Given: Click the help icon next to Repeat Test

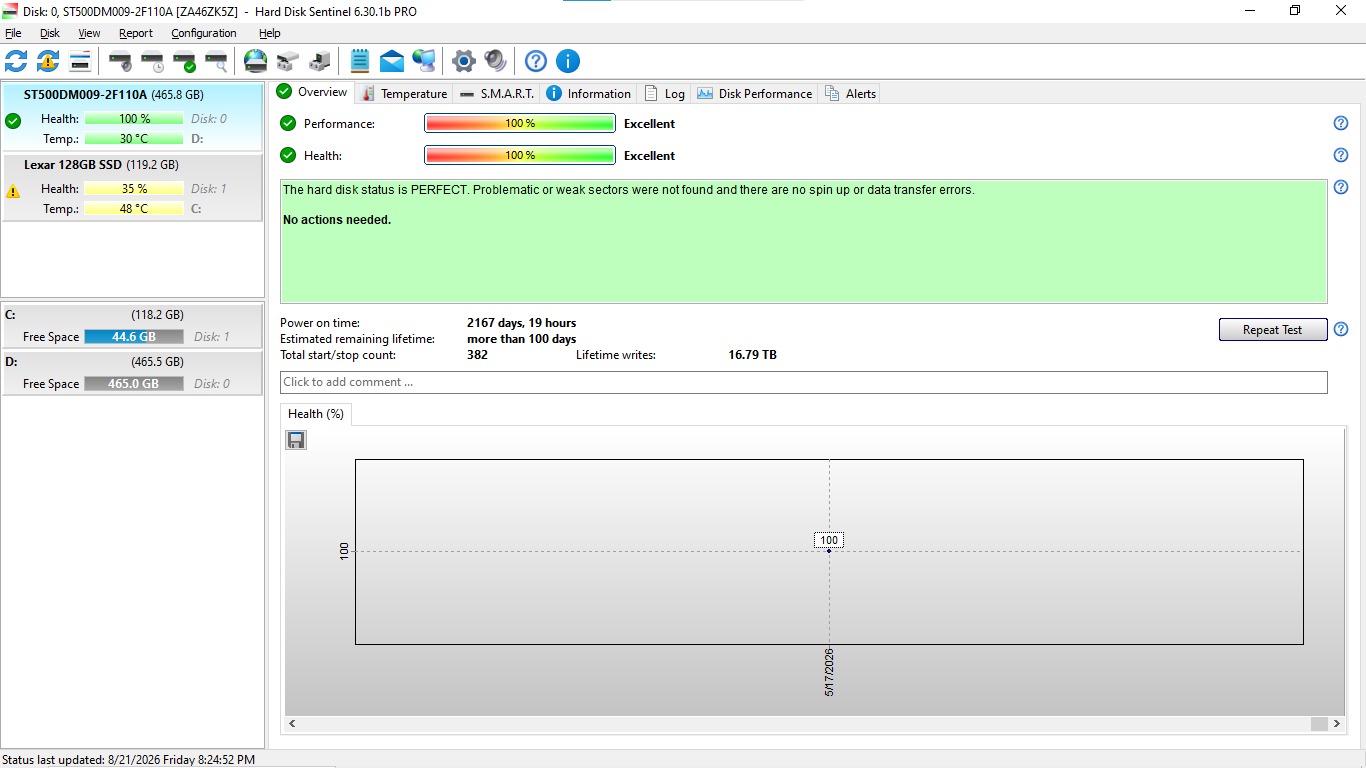Looking at the screenshot, I should (x=1341, y=329).
